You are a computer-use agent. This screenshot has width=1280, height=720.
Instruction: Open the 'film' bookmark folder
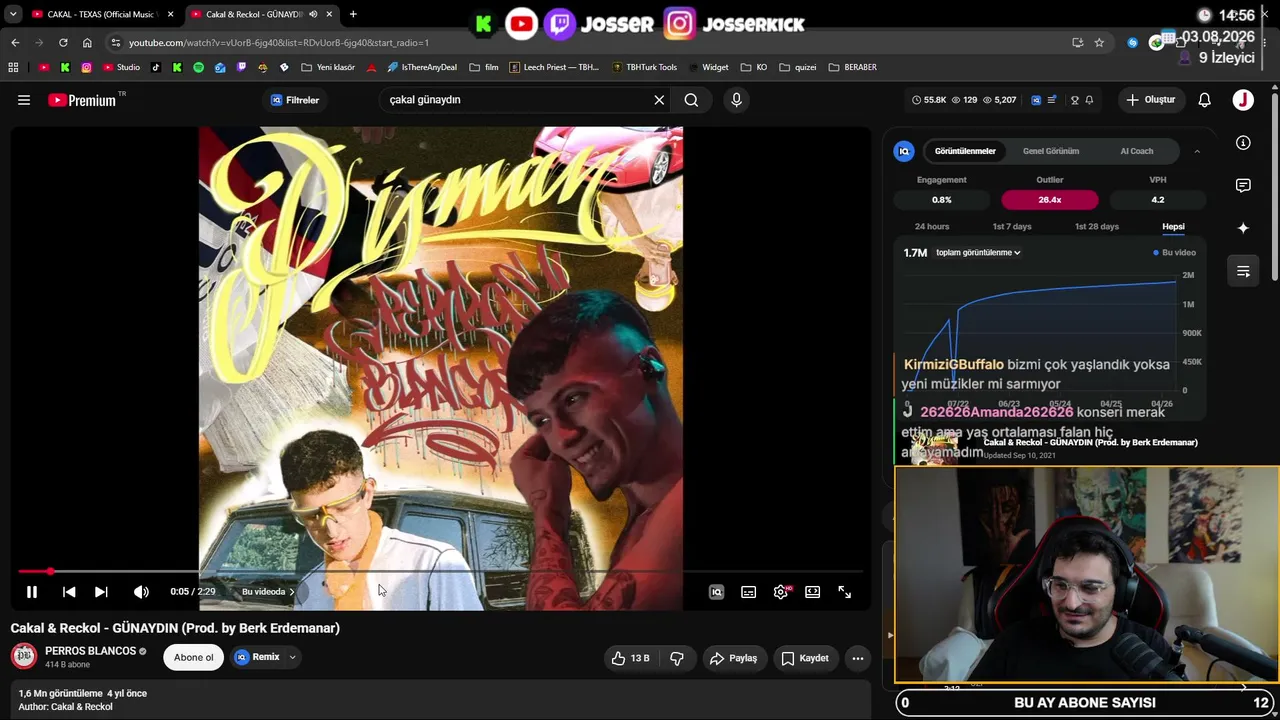(484, 67)
